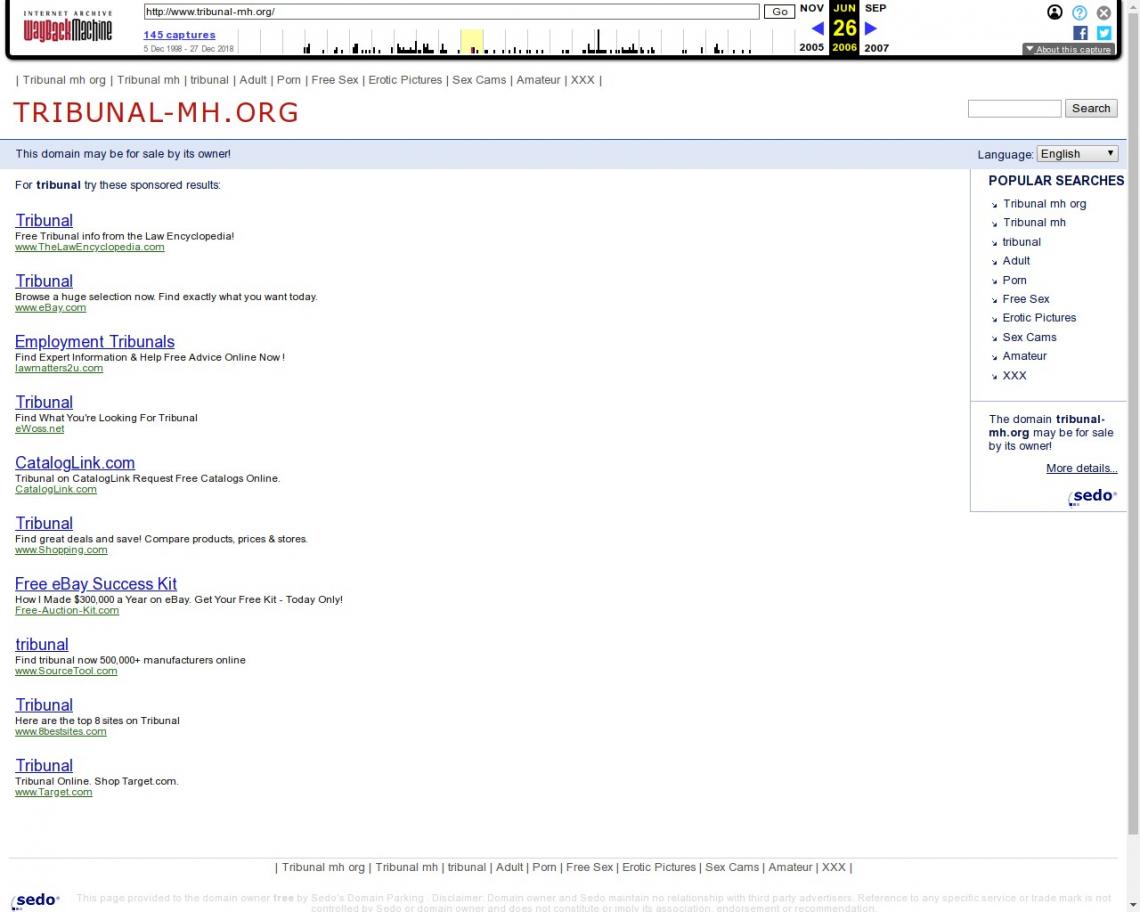Select Erotic Pictures in Popular Searches
The width and height of the screenshot is (1140, 912).
1039,318
